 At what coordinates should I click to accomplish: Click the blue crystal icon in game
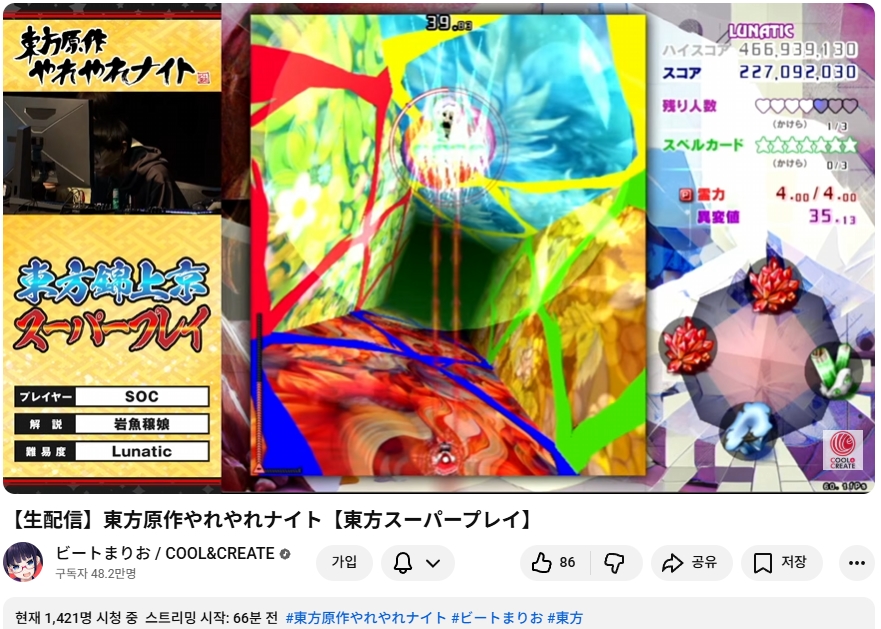750,430
